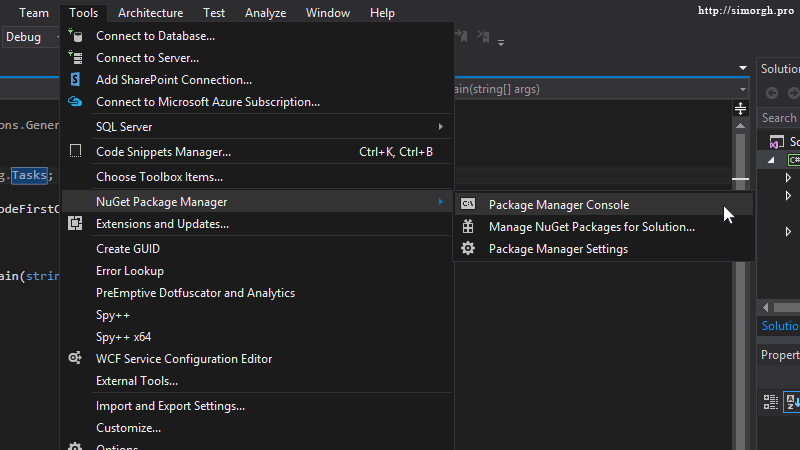Click the Connect to Database icon
This screenshot has width=800, height=450.
click(x=76, y=36)
